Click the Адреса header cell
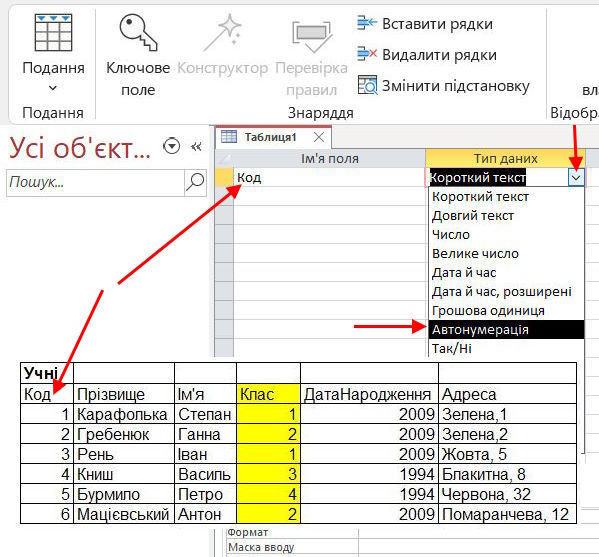599x557 pixels. pyautogui.click(x=507, y=393)
